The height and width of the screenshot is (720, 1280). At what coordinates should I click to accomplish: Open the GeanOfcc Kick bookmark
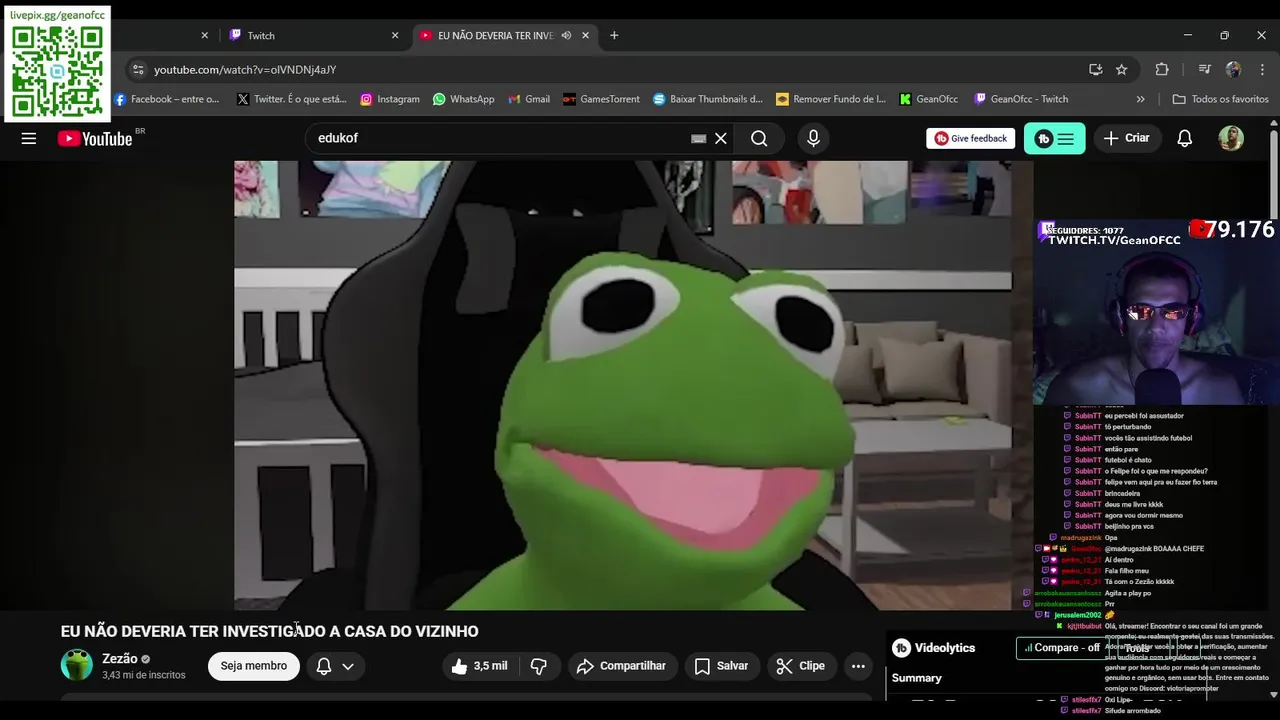929,99
